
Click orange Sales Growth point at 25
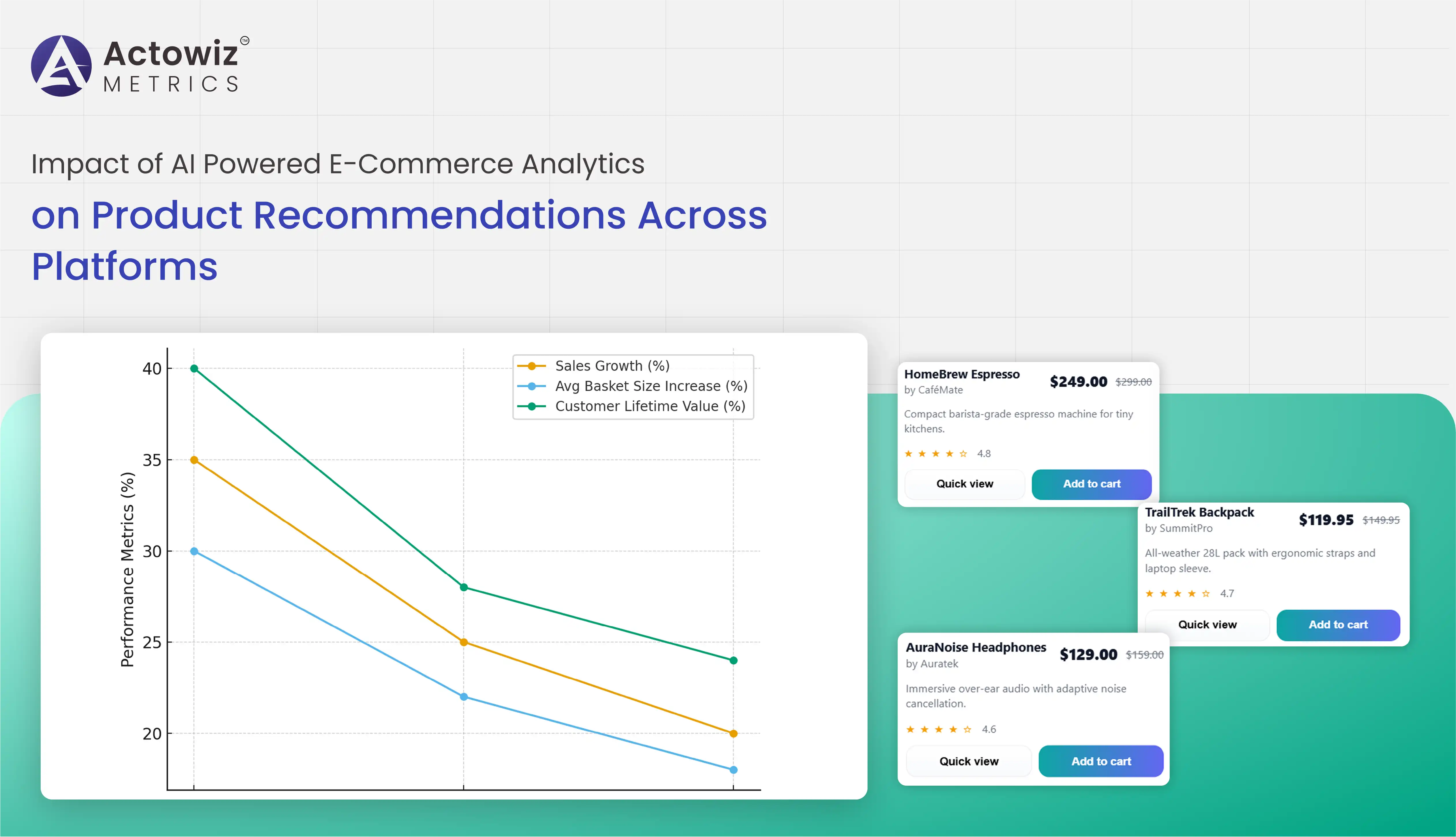tap(464, 642)
